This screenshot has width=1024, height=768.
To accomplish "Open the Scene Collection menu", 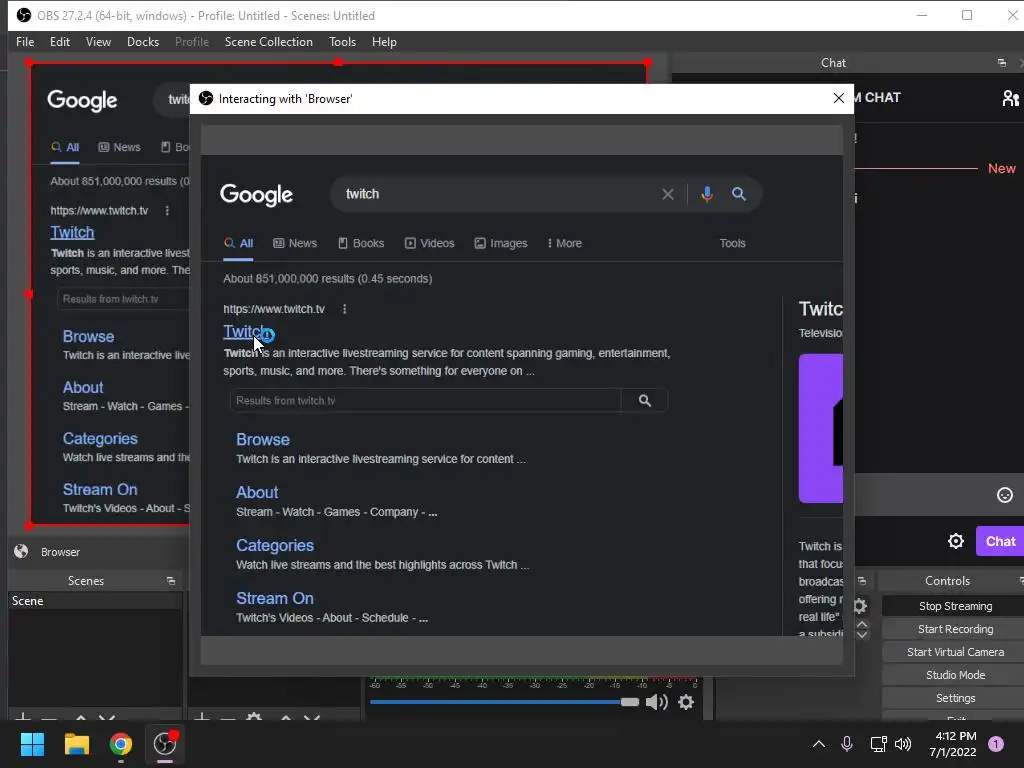I will coord(268,42).
